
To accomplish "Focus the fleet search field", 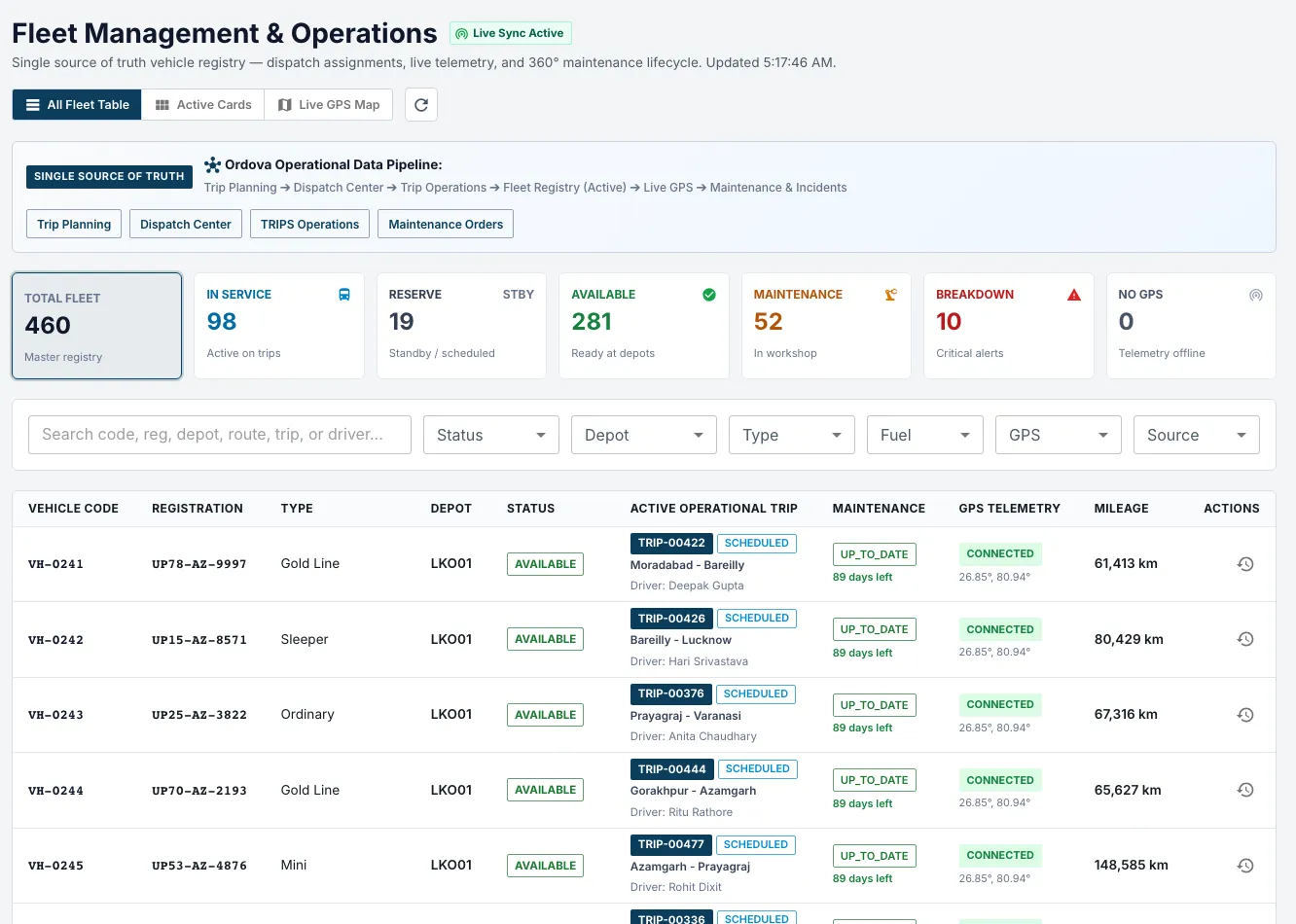I will (x=220, y=435).
